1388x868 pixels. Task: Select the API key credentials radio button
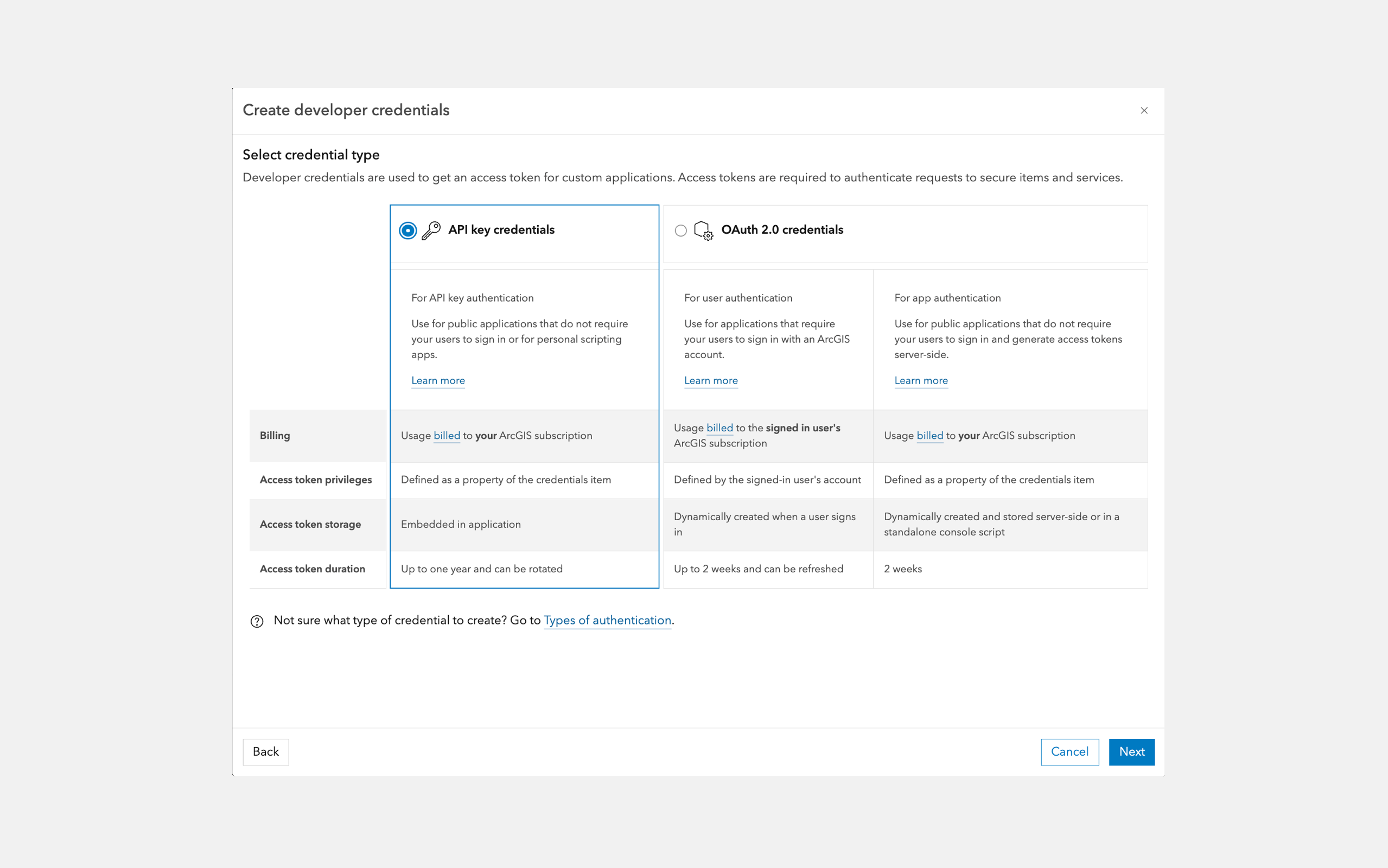pyautogui.click(x=408, y=230)
